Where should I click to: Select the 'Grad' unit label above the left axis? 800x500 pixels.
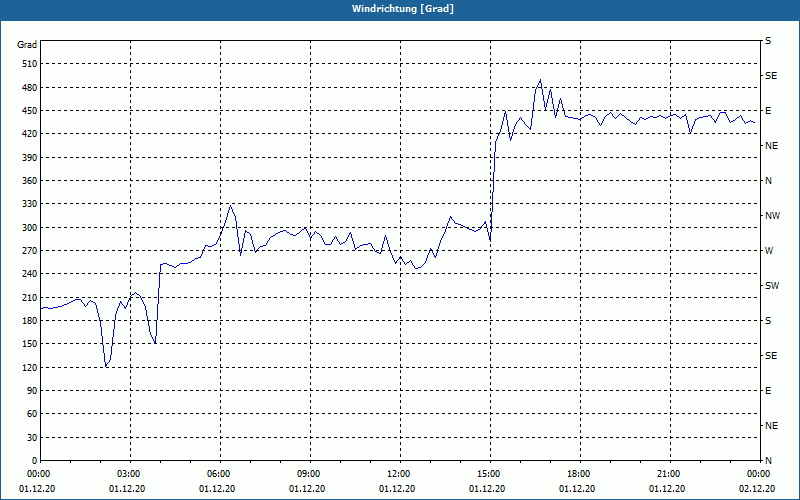click(27, 45)
